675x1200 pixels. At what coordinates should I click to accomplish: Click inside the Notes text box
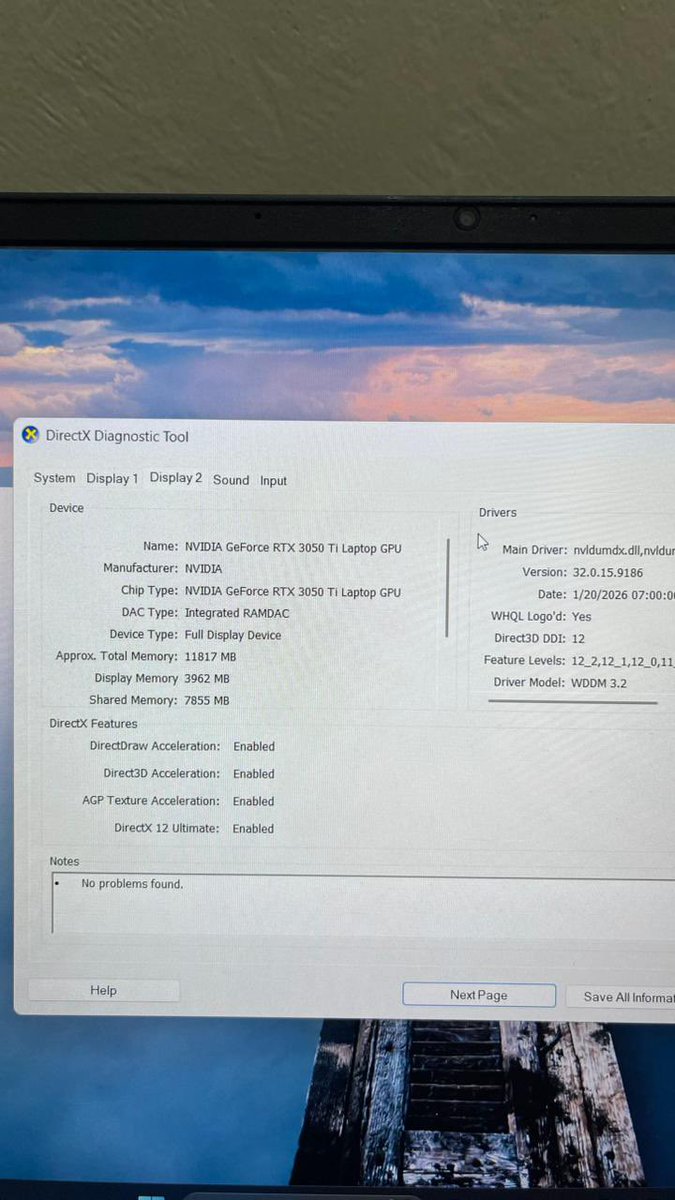pos(363,905)
